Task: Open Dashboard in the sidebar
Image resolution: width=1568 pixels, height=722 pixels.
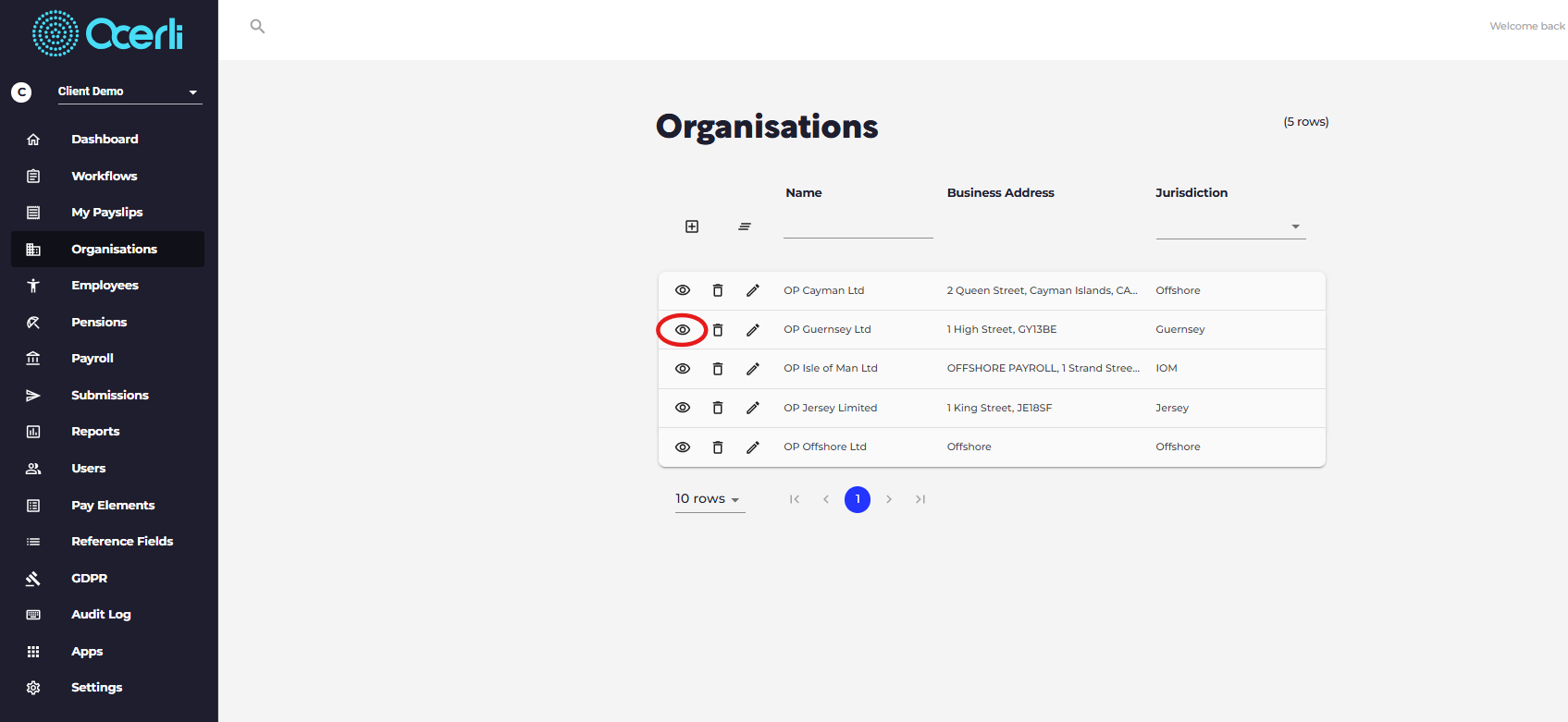Action: [107, 140]
